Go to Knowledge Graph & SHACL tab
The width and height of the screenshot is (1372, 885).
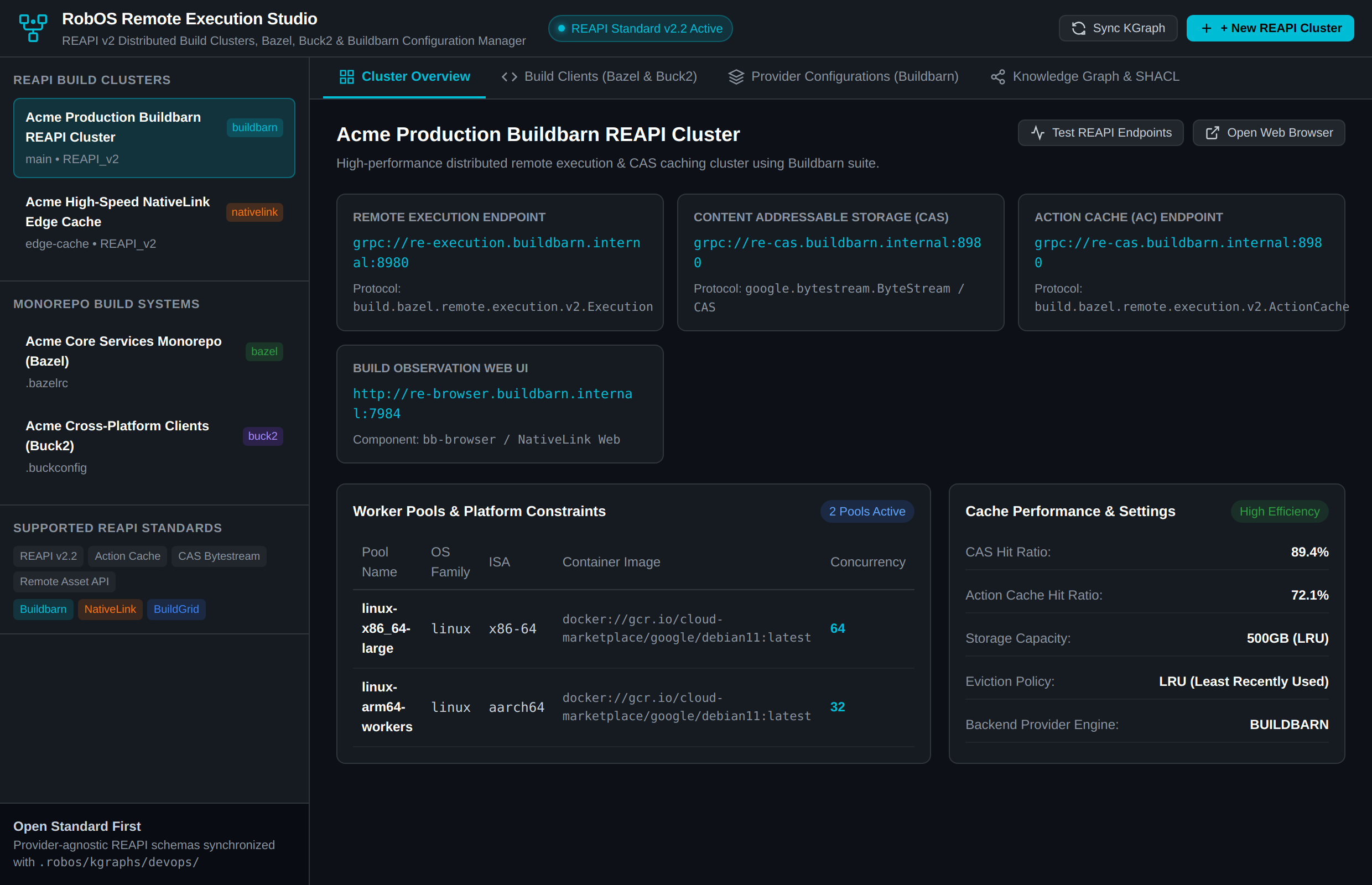point(1085,76)
